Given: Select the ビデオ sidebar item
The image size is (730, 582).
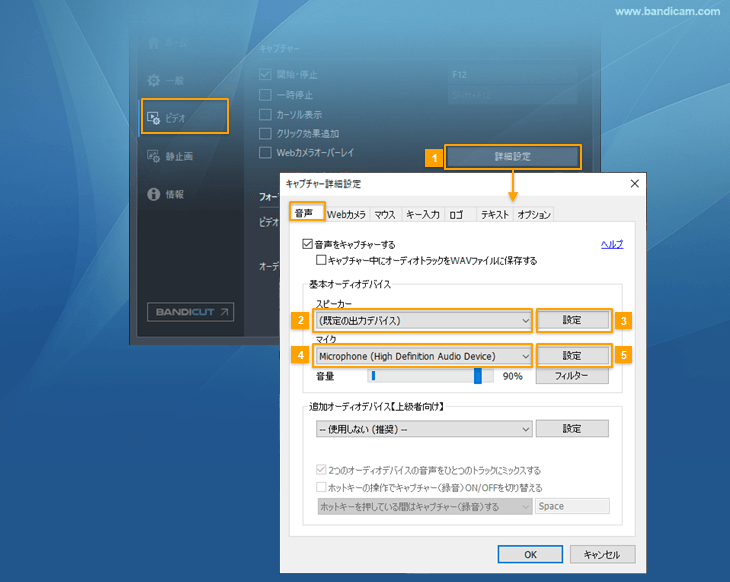Looking at the screenshot, I should [x=185, y=116].
